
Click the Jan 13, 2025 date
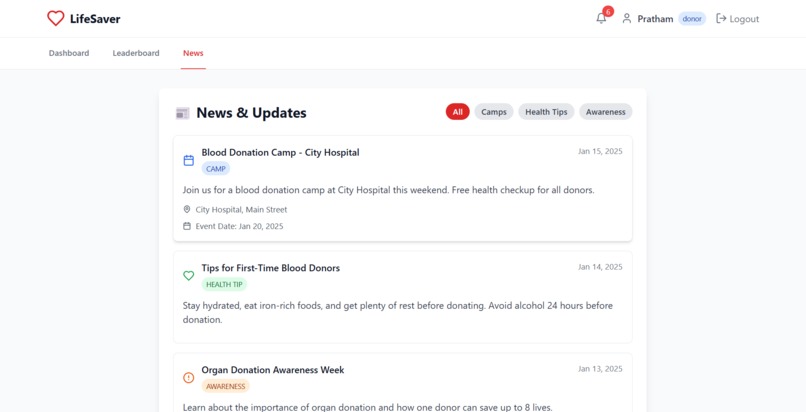(600, 369)
